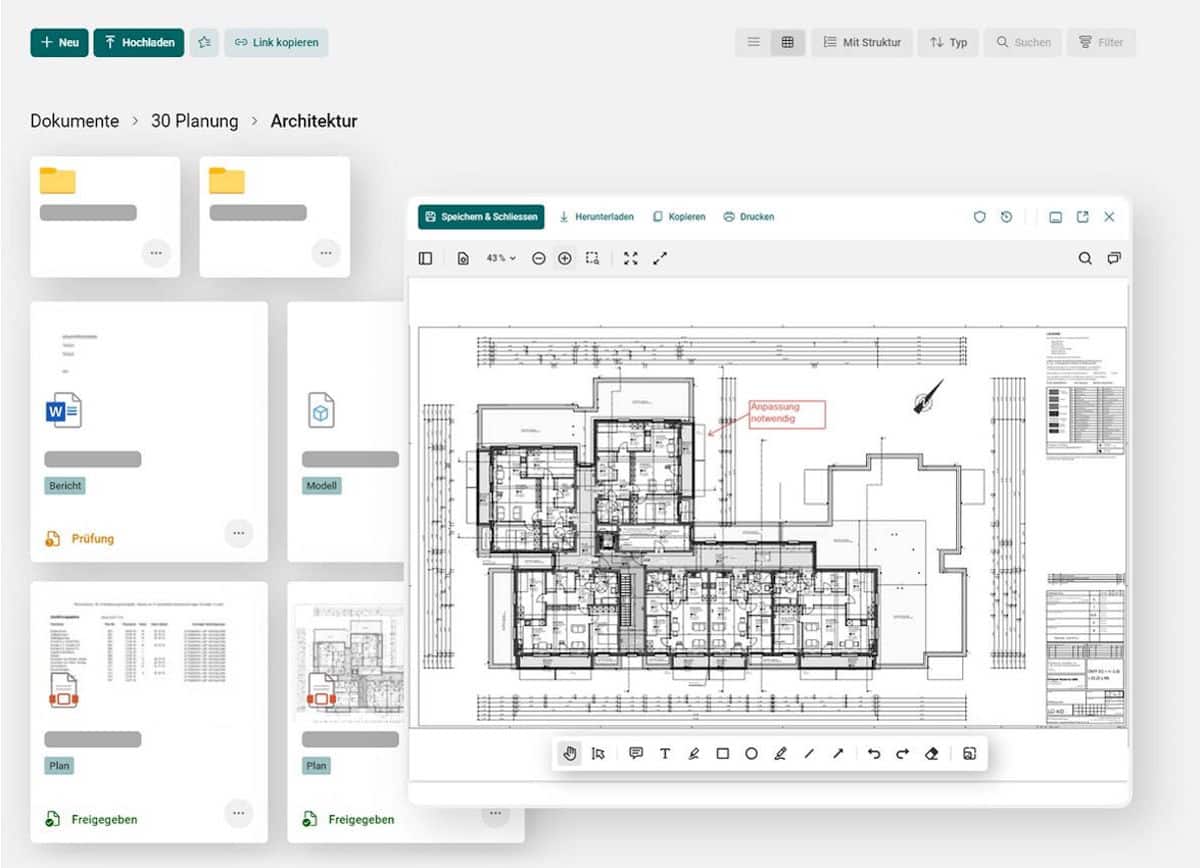Choose the ellipse drawing tool
The height and width of the screenshot is (868, 1200).
pos(751,754)
